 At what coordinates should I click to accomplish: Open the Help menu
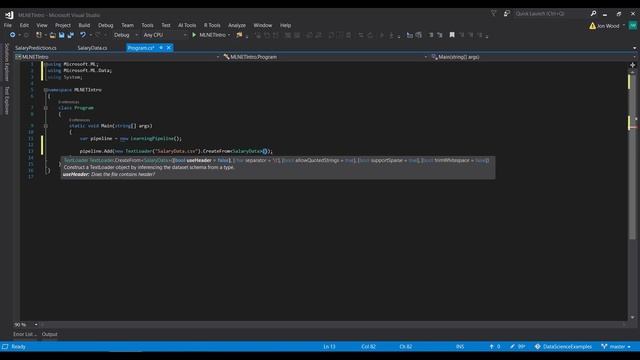(285, 25)
